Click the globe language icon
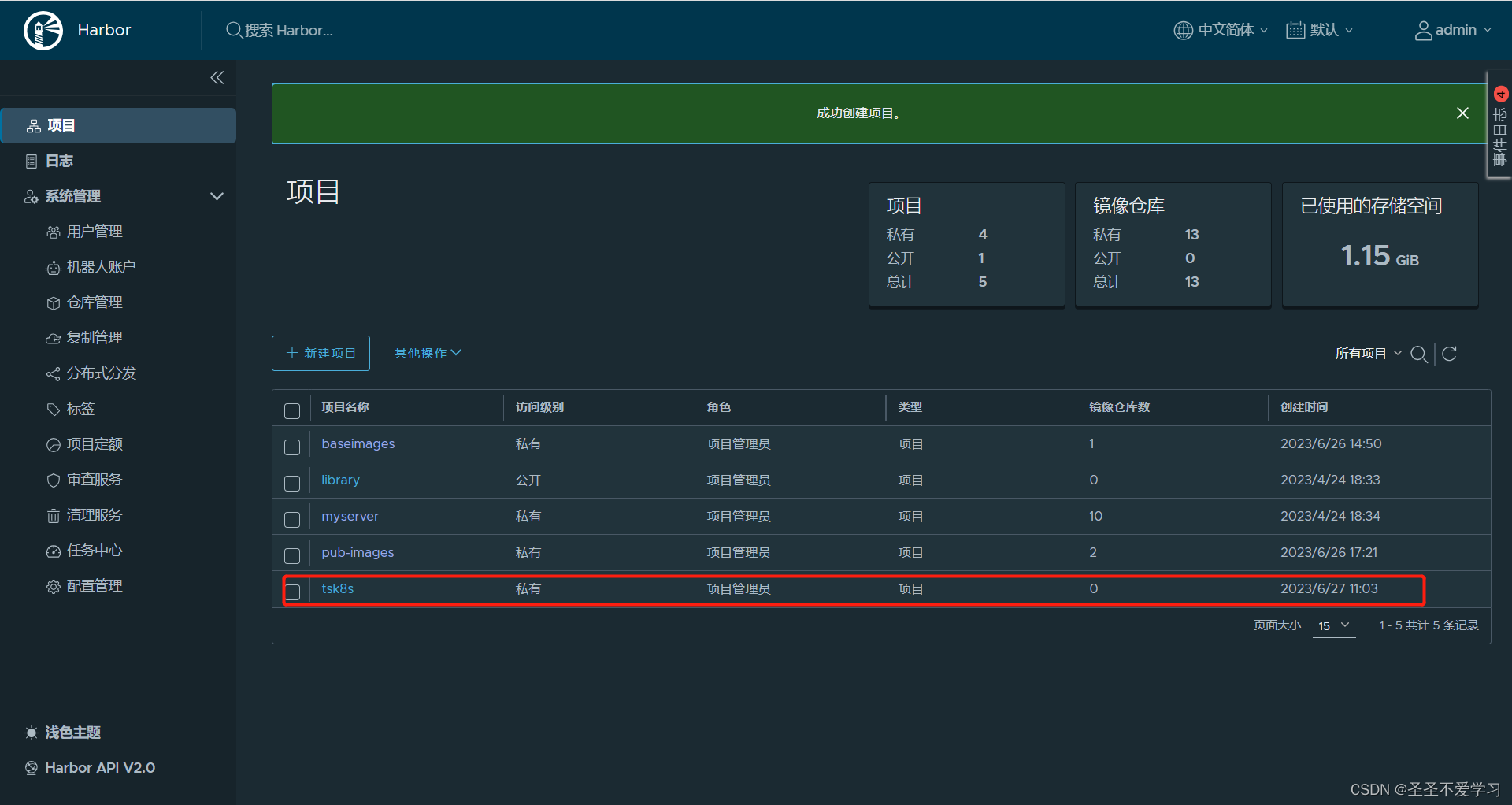This screenshot has width=1512, height=805. (1183, 30)
